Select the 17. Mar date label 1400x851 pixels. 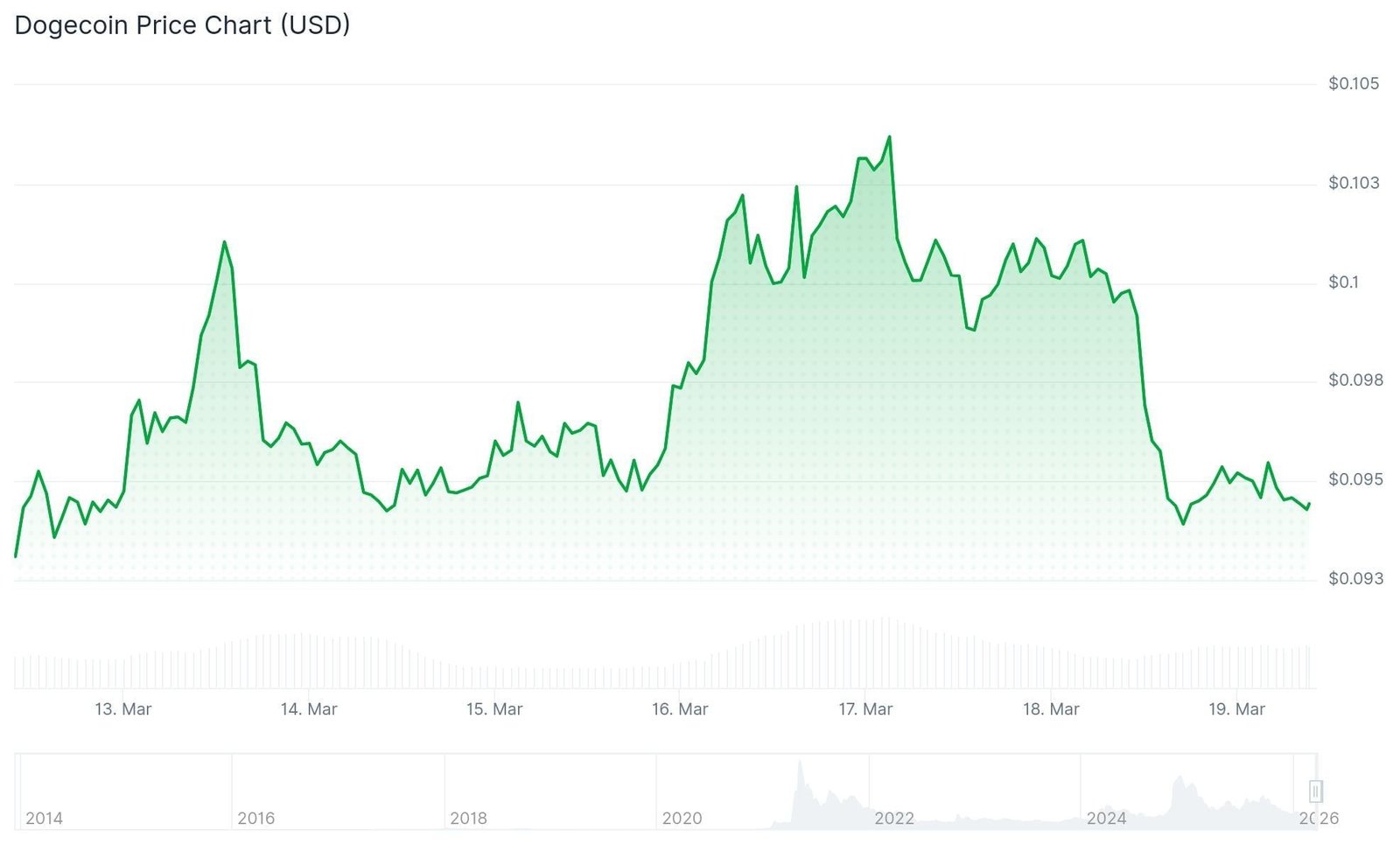[x=864, y=709]
